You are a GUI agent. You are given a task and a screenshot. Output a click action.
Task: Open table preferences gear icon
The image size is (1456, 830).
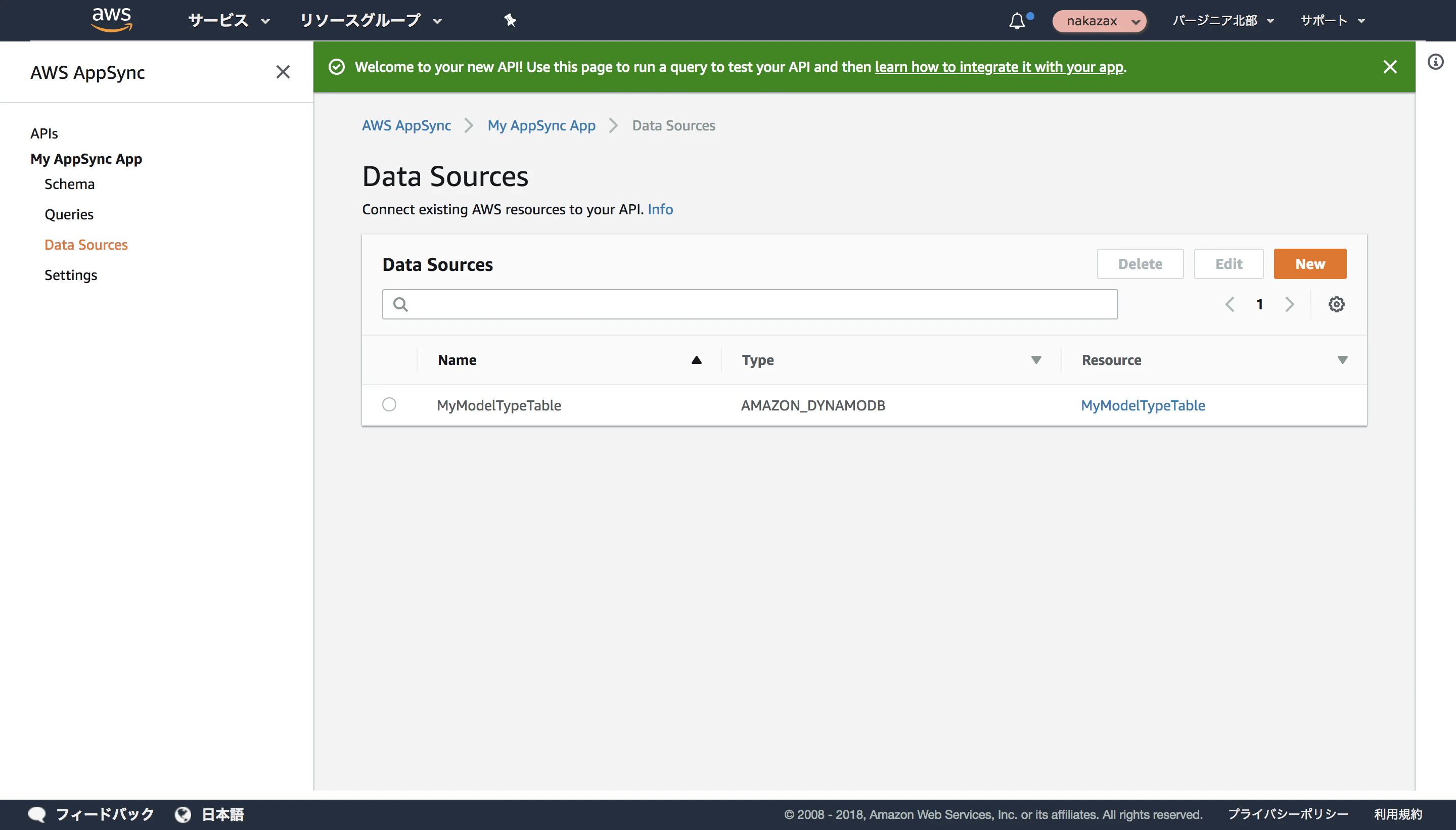1336,304
